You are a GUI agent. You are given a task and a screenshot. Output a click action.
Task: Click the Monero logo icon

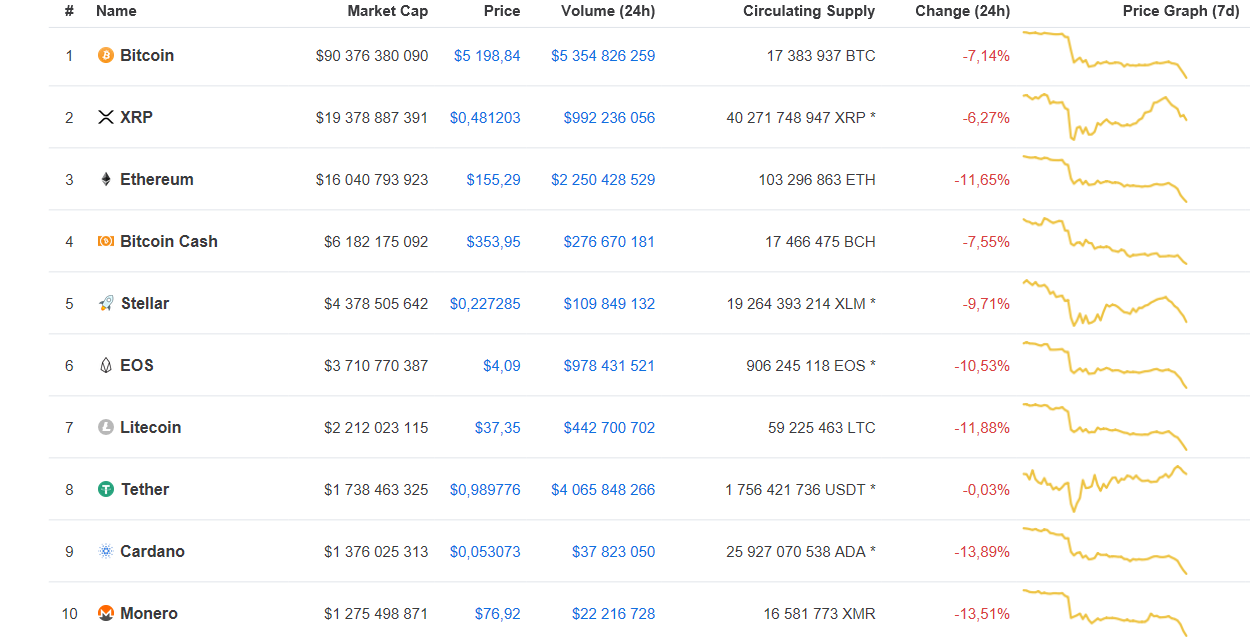(x=106, y=614)
